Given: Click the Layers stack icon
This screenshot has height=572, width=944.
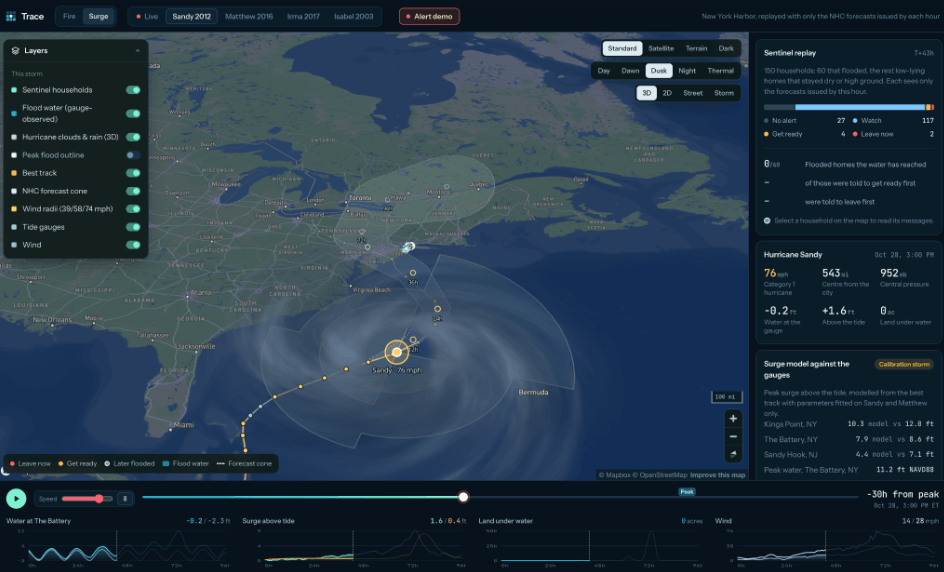Looking at the screenshot, I should (x=15, y=51).
